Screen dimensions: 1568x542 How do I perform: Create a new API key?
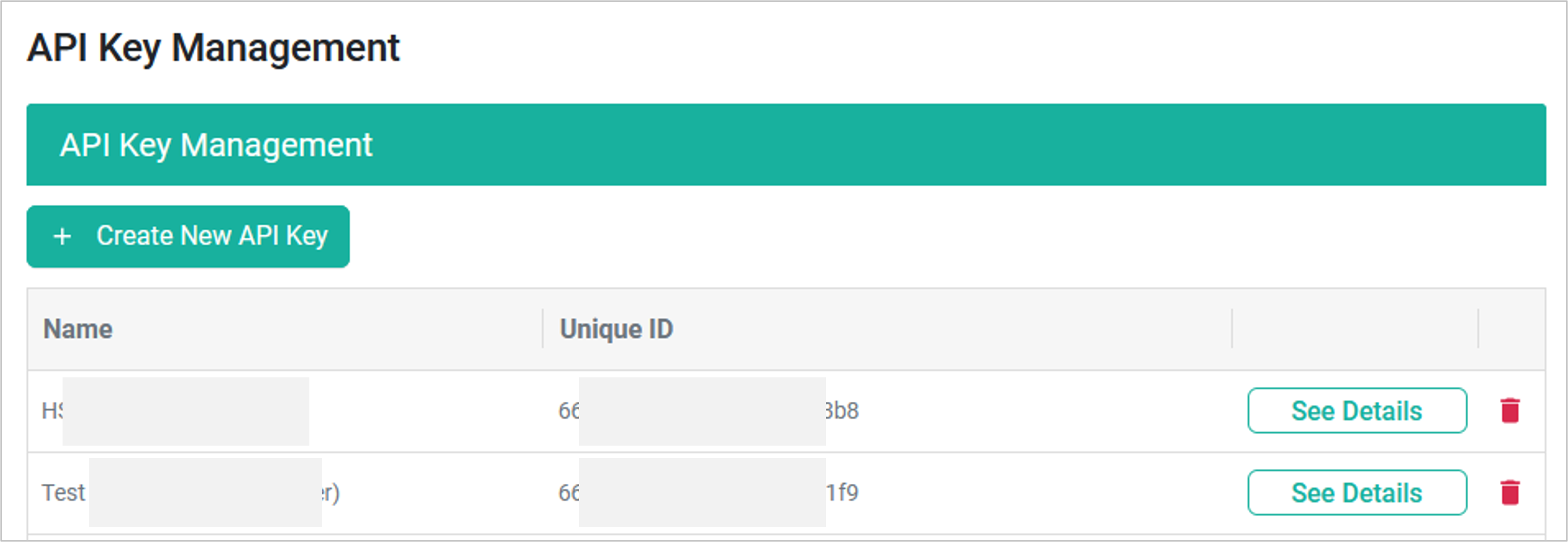click(x=188, y=237)
